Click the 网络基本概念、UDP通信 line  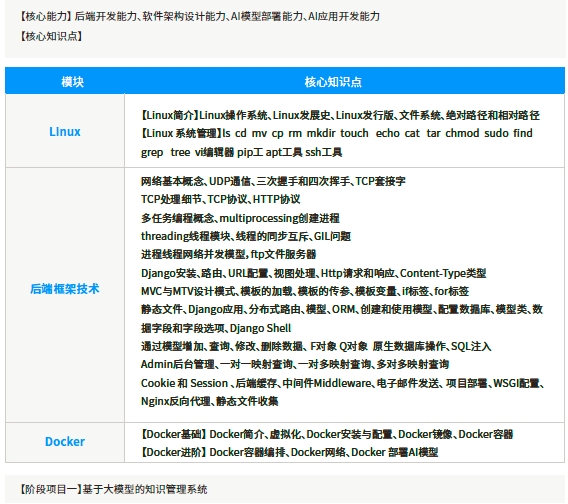(x=273, y=181)
